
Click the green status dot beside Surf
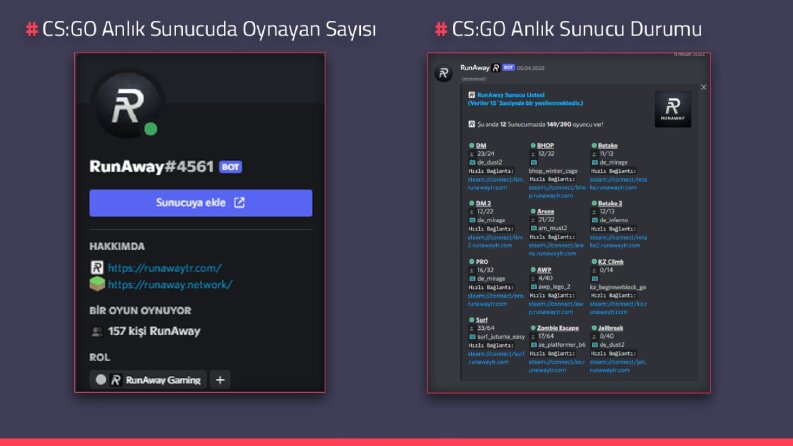coord(471,320)
